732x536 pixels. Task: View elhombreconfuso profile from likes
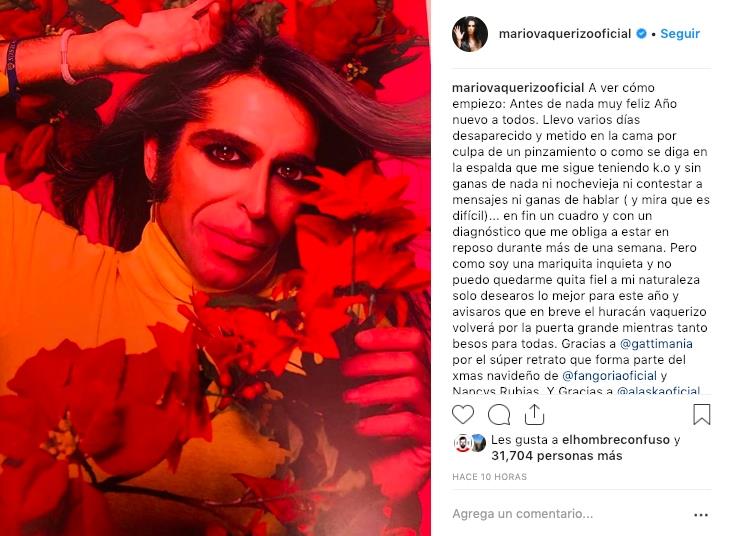pos(616,440)
